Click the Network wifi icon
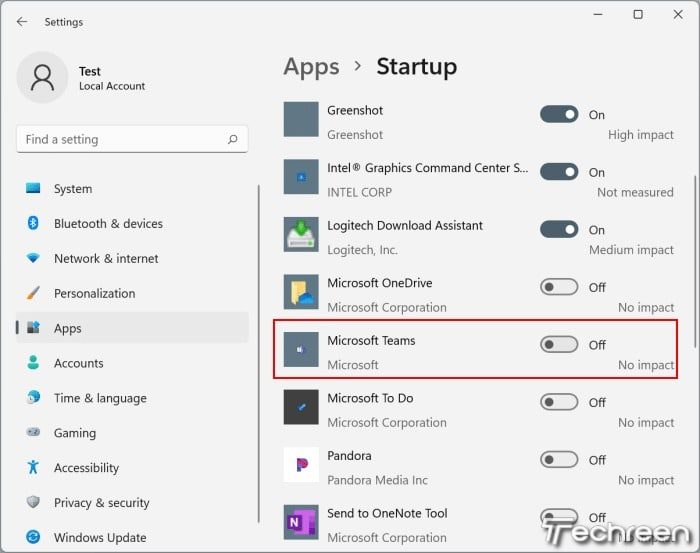This screenshot has height=553, width=700. [33, 258]
